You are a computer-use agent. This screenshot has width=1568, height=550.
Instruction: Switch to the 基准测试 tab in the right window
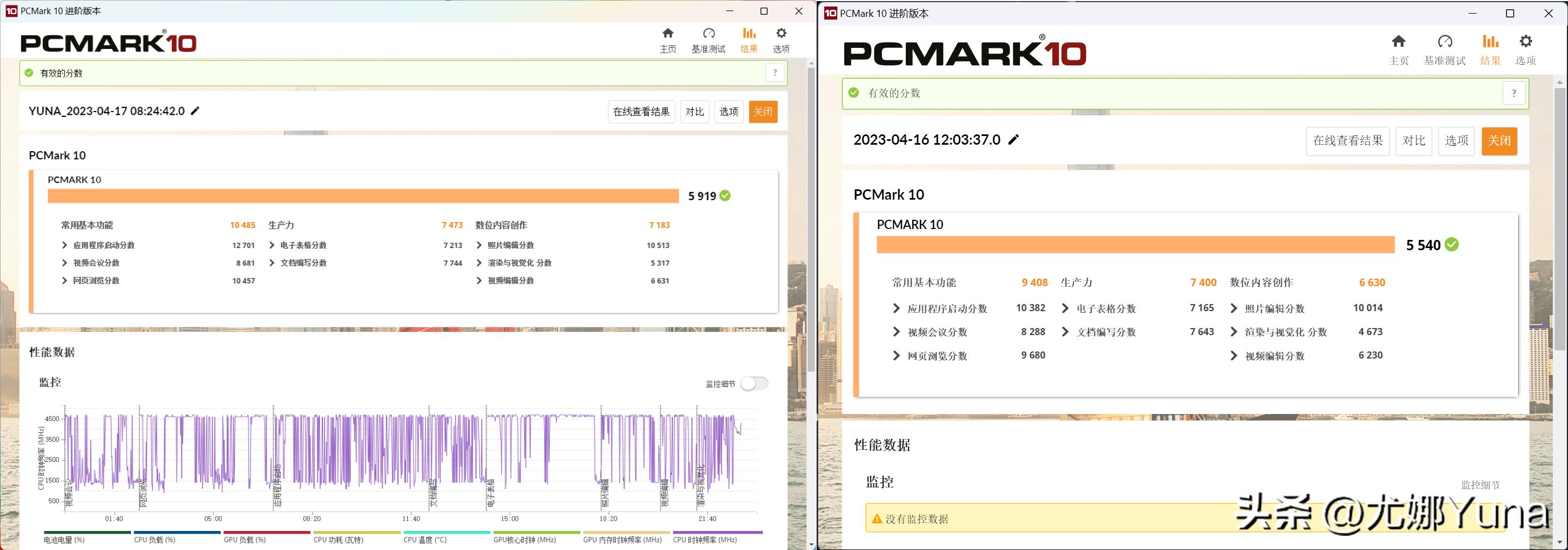[x=1445, y=42]
